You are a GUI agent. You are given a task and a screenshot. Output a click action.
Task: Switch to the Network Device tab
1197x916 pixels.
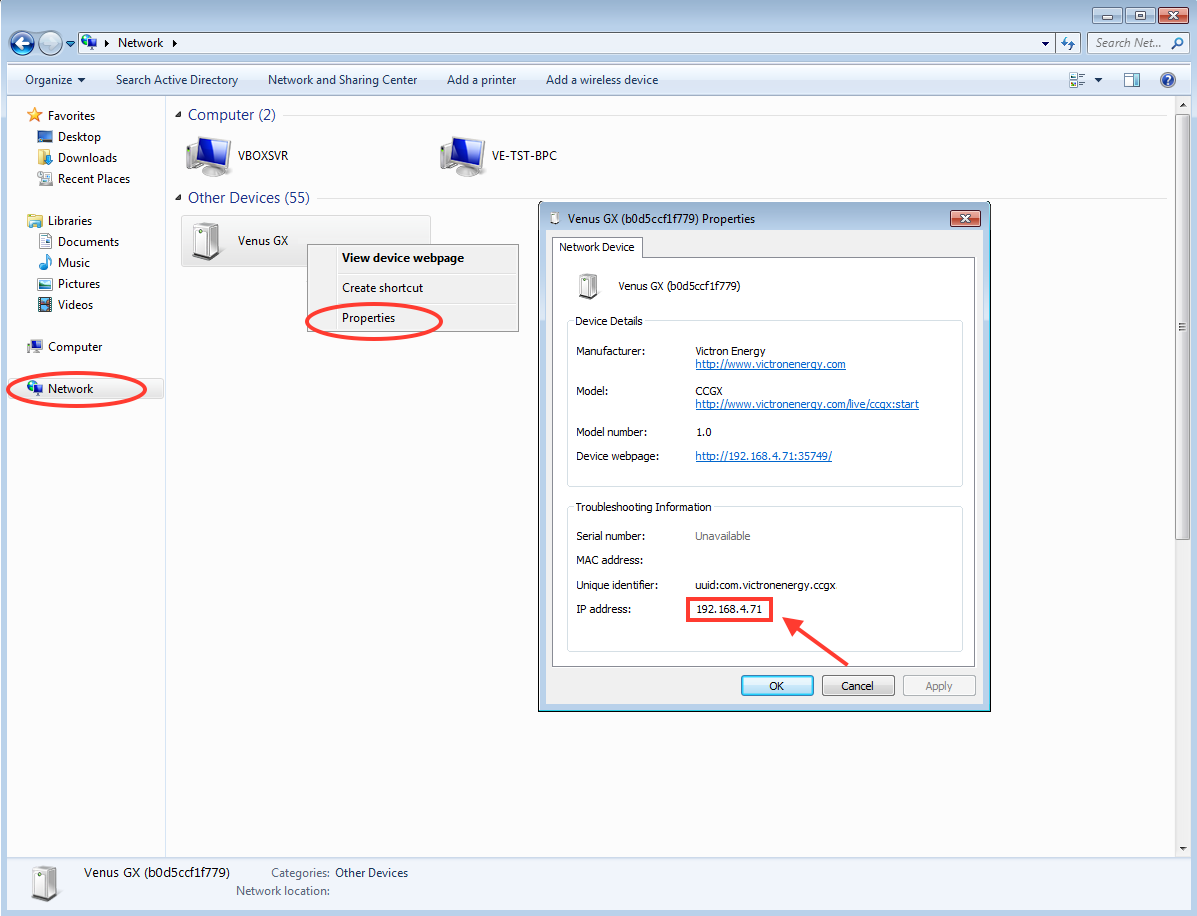pos(597,247)
